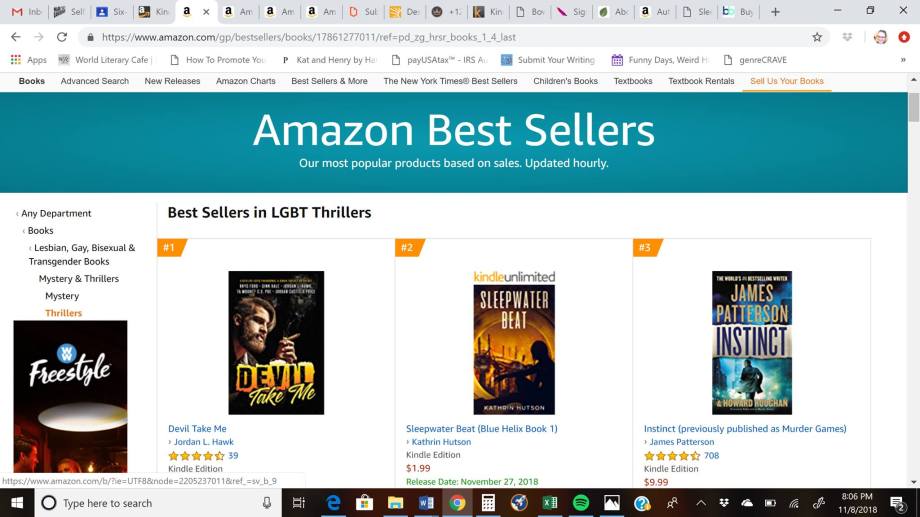Select Mystery category in the sidebar
The height and width of the screenshot is (517, 920).
click(62, 296)
